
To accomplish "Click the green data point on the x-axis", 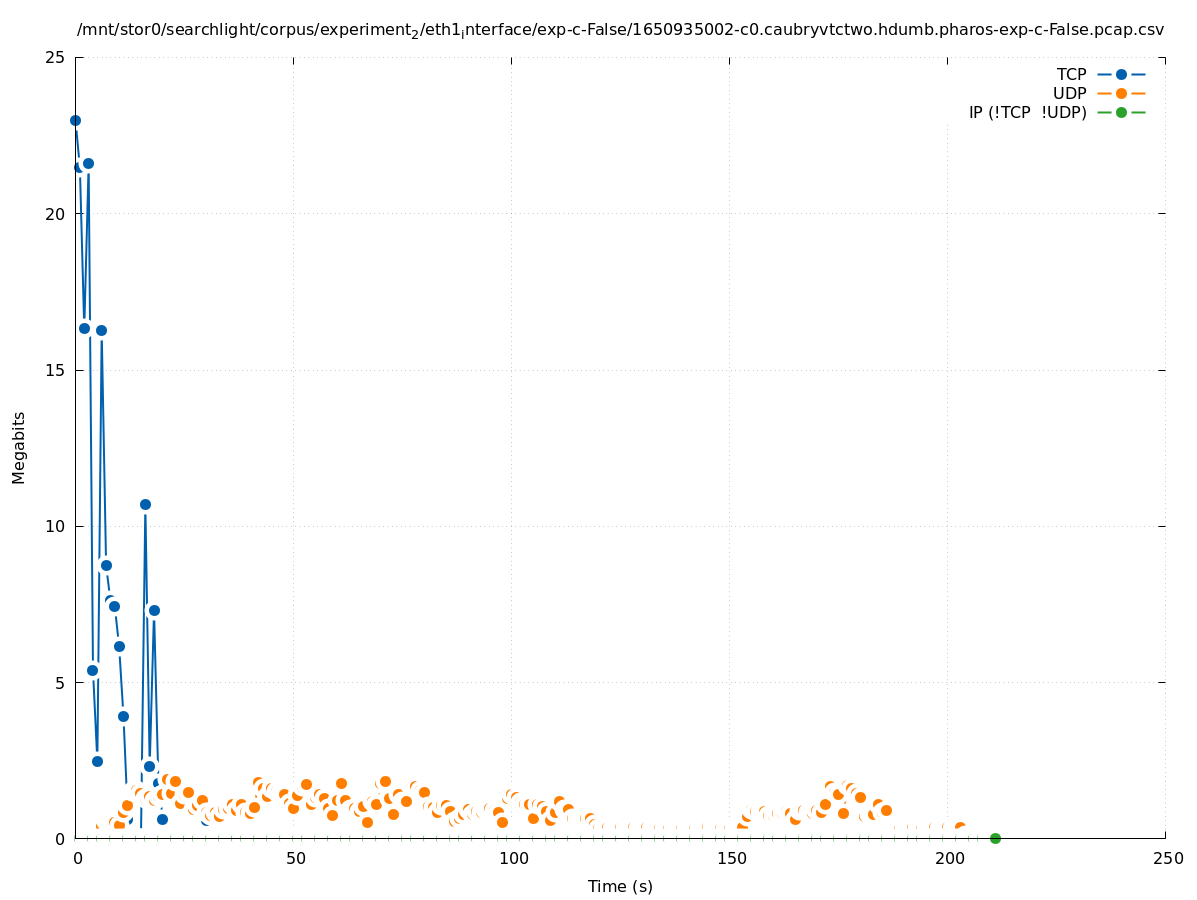I will click(995, 838).
